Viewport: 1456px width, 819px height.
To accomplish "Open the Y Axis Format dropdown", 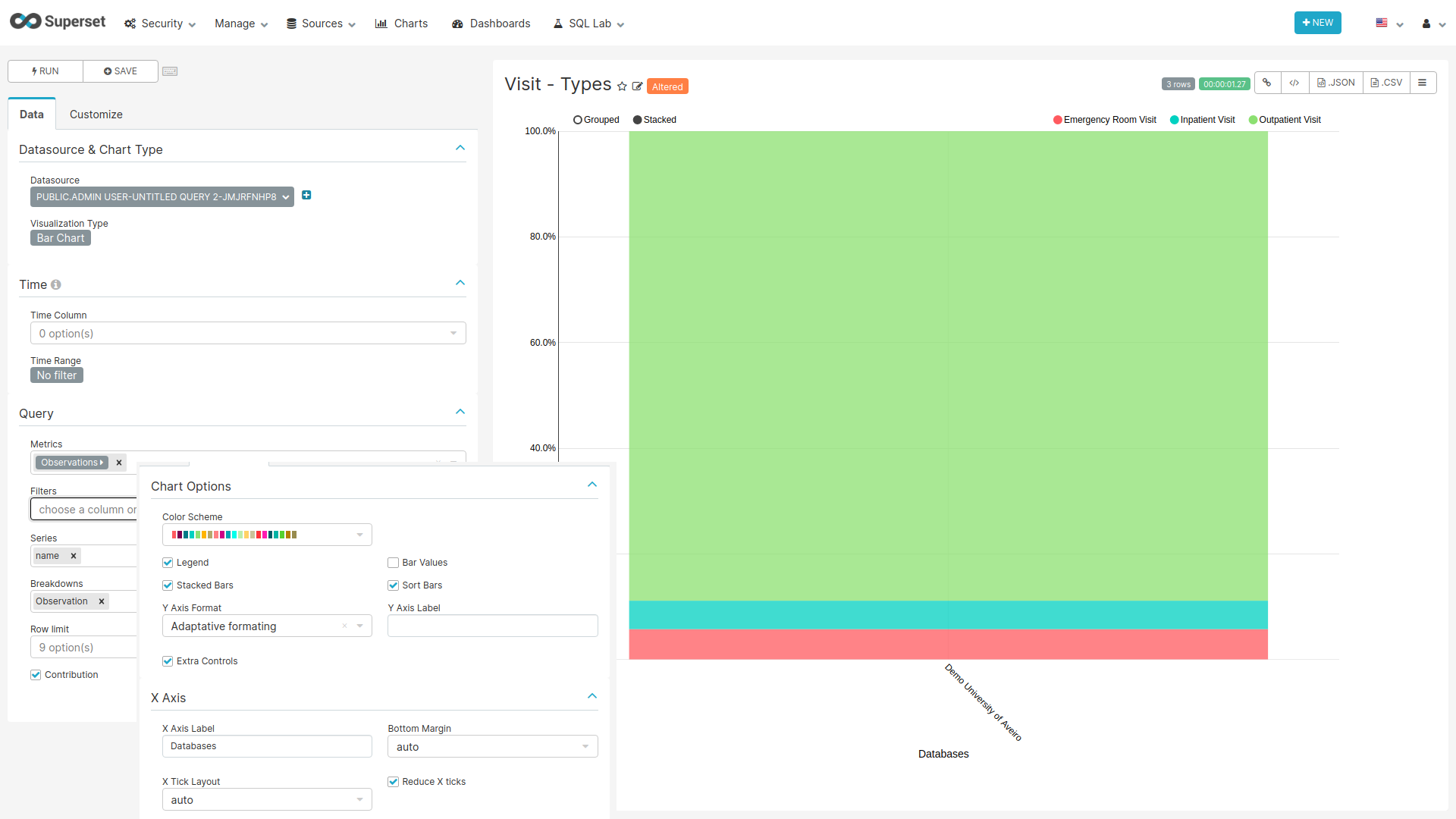I will (267, 626).
